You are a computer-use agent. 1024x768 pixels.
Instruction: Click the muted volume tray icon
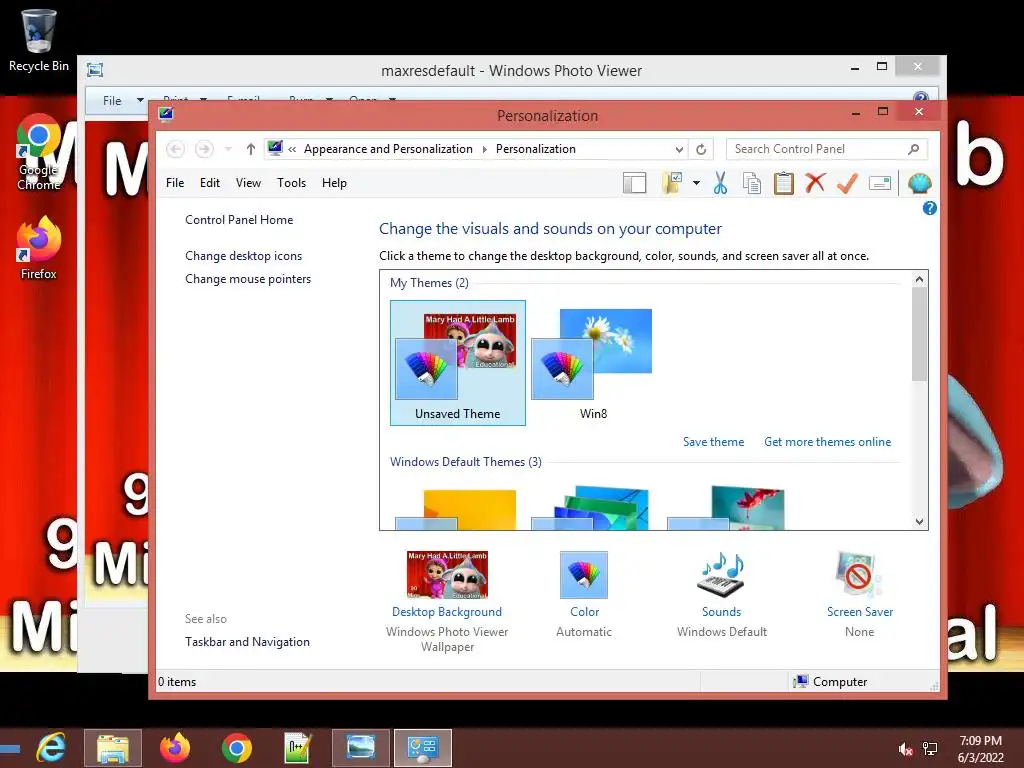pyautogui.click(x=905, y=749)
